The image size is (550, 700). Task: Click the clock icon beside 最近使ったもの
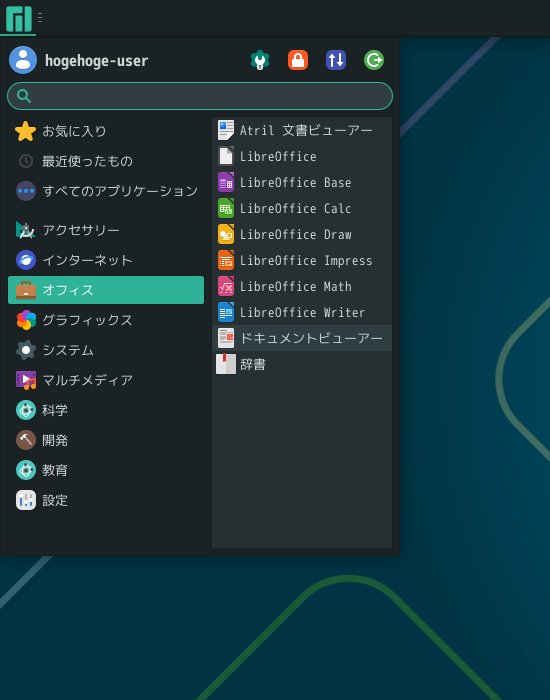click(26, 161)
